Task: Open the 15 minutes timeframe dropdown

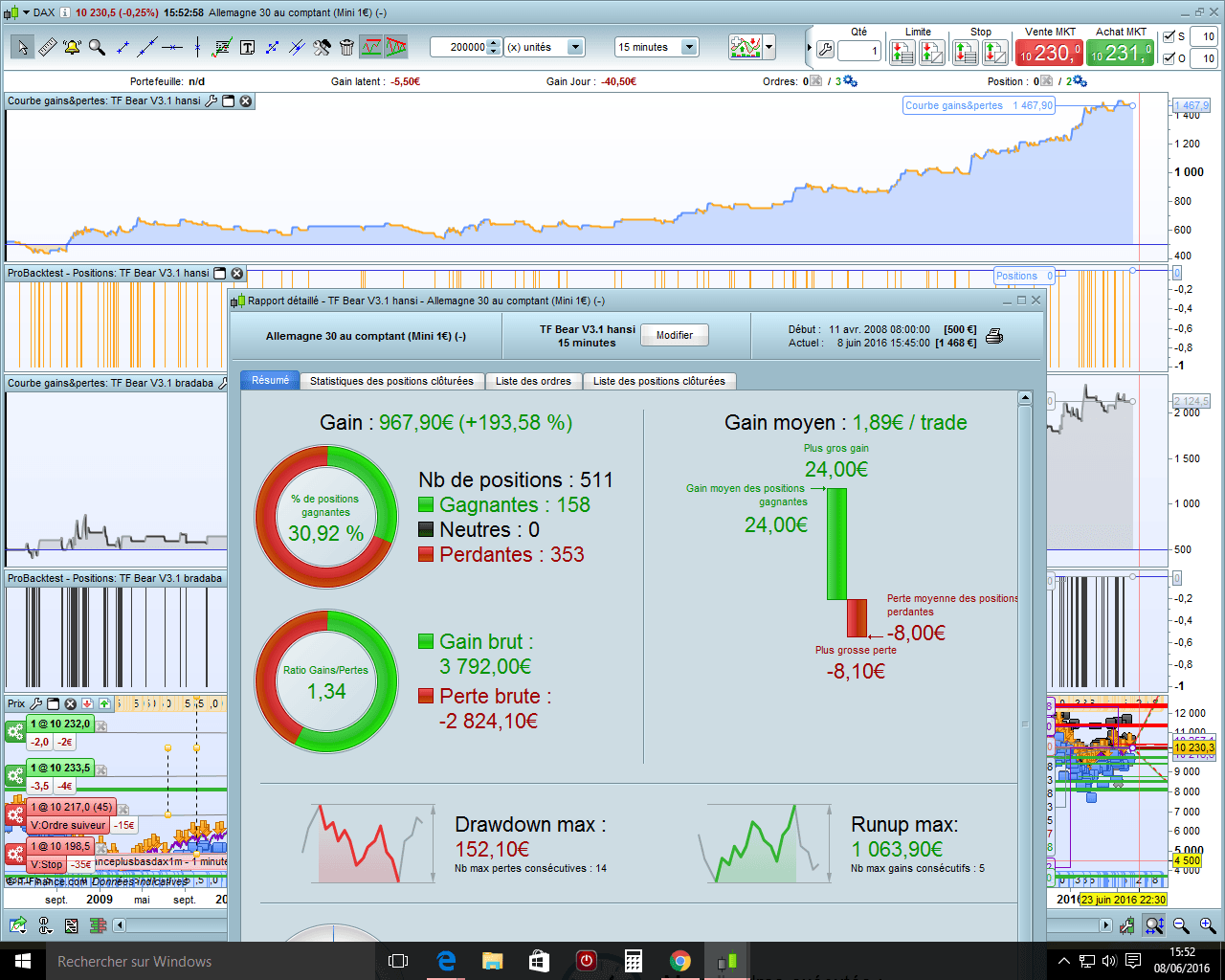Action: 657,47
